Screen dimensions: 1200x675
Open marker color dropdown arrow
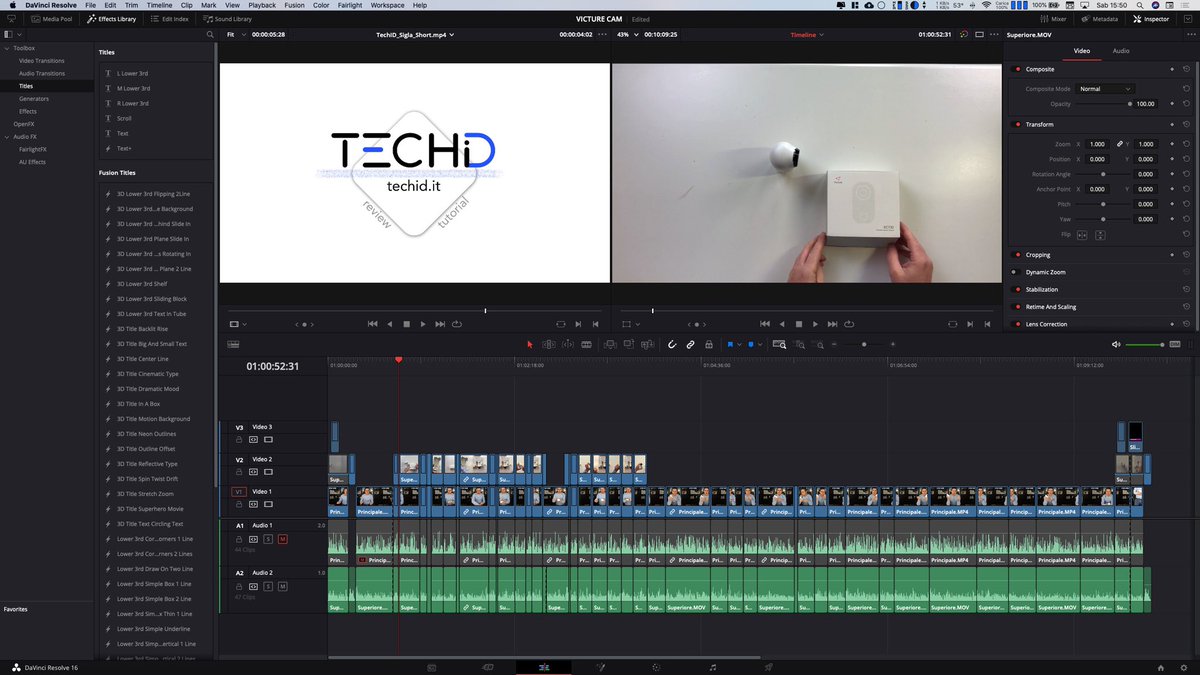pyautogui.click(x=760, y=344)
